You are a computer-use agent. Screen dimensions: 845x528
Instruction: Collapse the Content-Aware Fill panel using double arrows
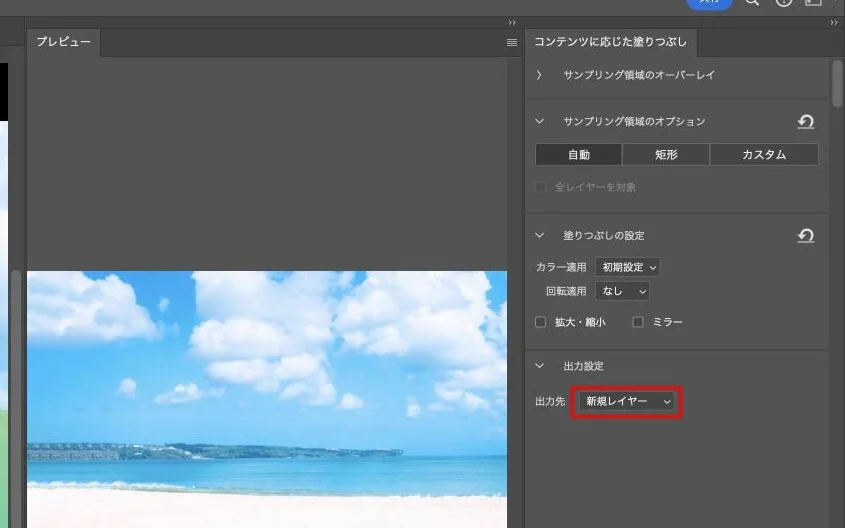pyautogui.click(x=834, y=22)
